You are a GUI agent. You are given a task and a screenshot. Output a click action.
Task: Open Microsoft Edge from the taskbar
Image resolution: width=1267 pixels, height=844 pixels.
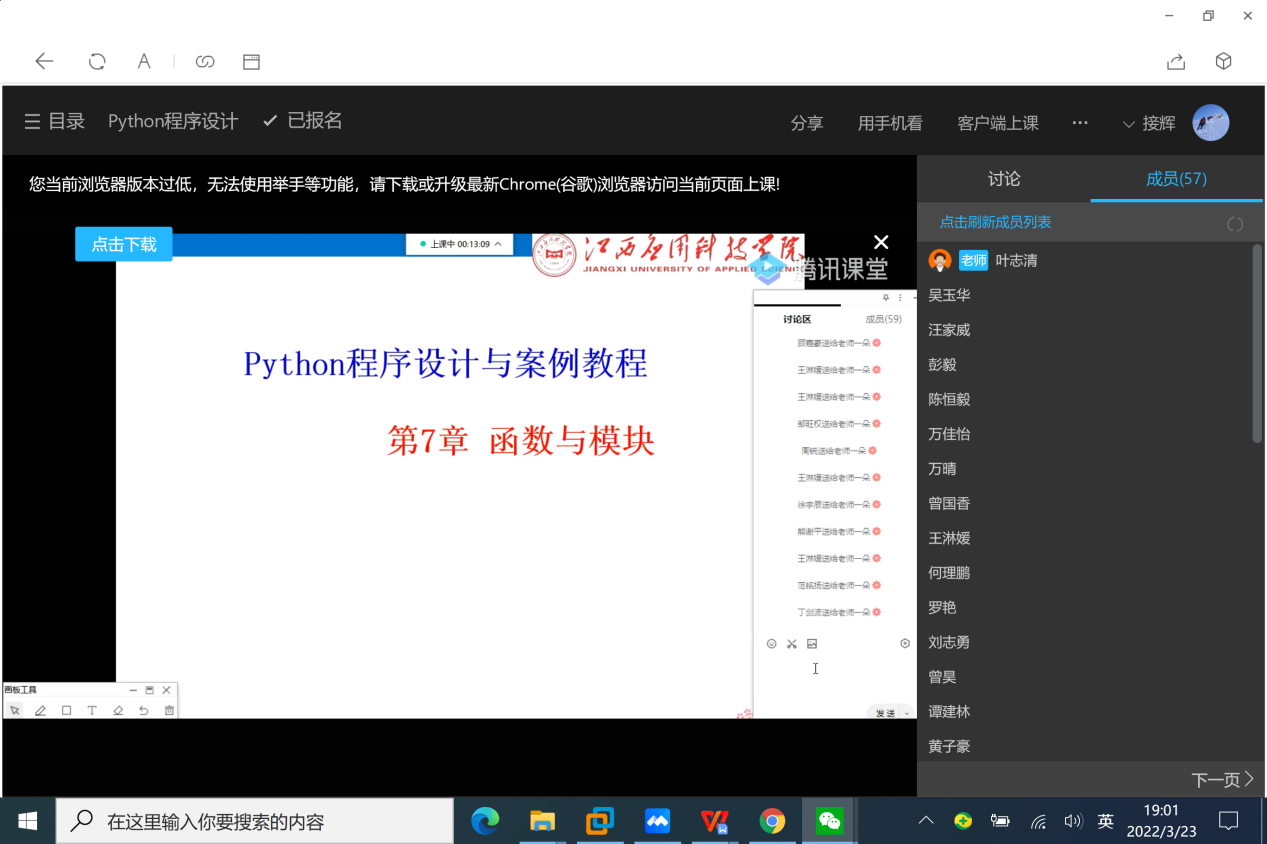point(485,821)
